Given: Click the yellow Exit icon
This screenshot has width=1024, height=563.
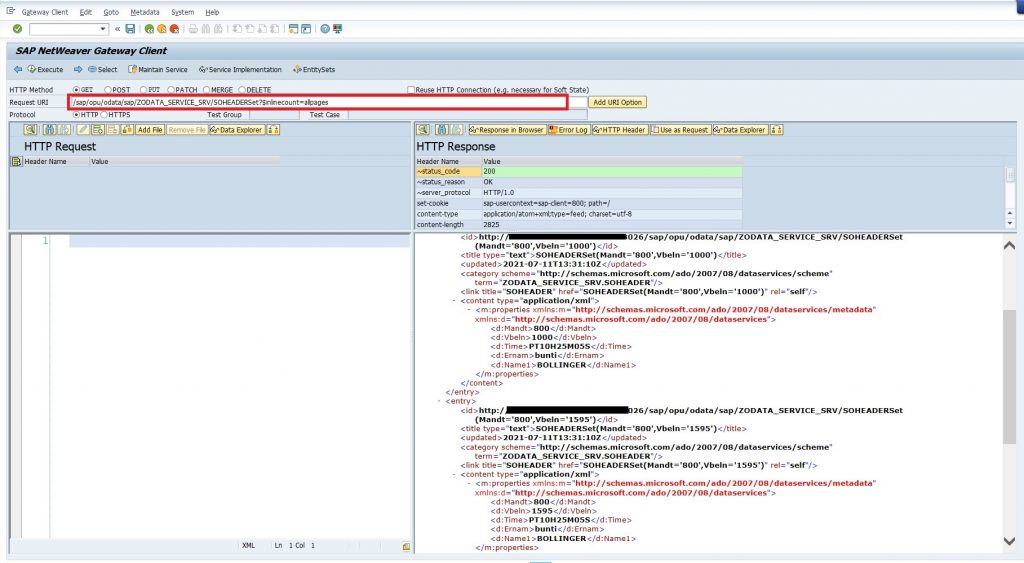Looking at the screenshot, I should point(162,29).
